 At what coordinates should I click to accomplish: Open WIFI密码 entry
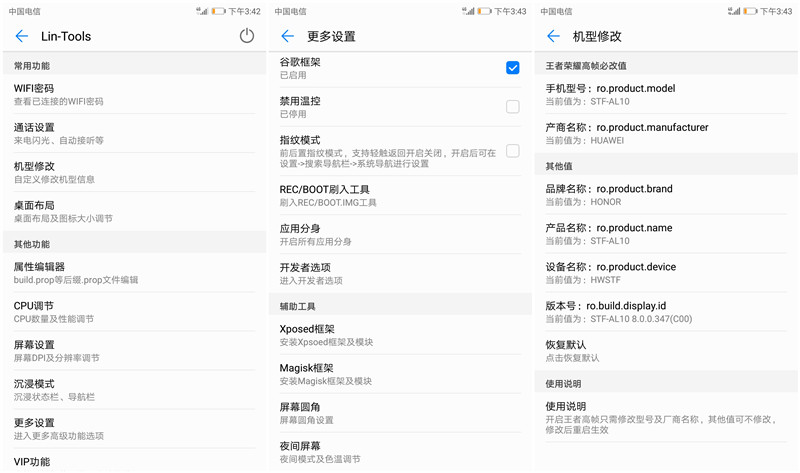[134, 94]
